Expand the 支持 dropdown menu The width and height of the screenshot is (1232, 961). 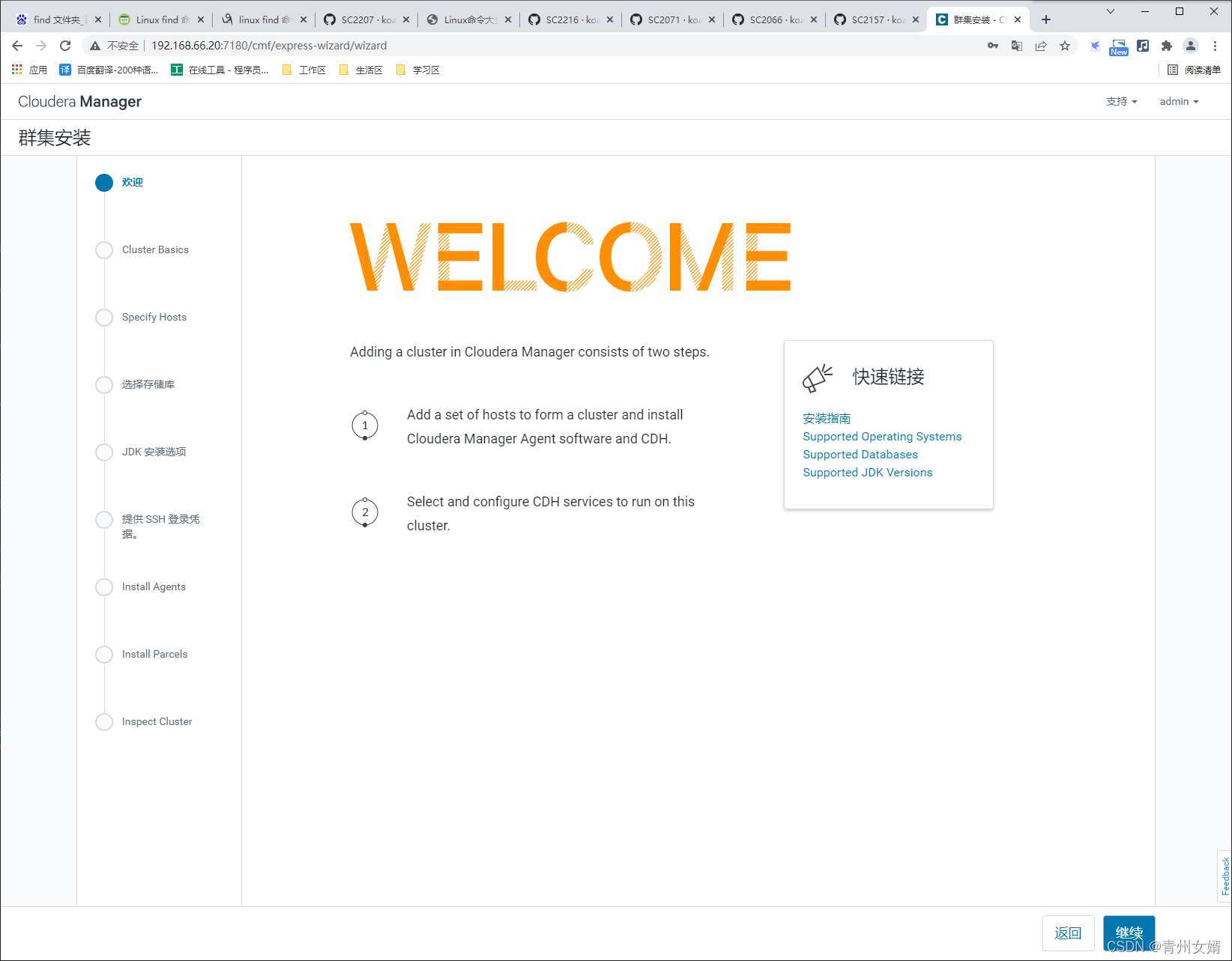[1121, 101]
